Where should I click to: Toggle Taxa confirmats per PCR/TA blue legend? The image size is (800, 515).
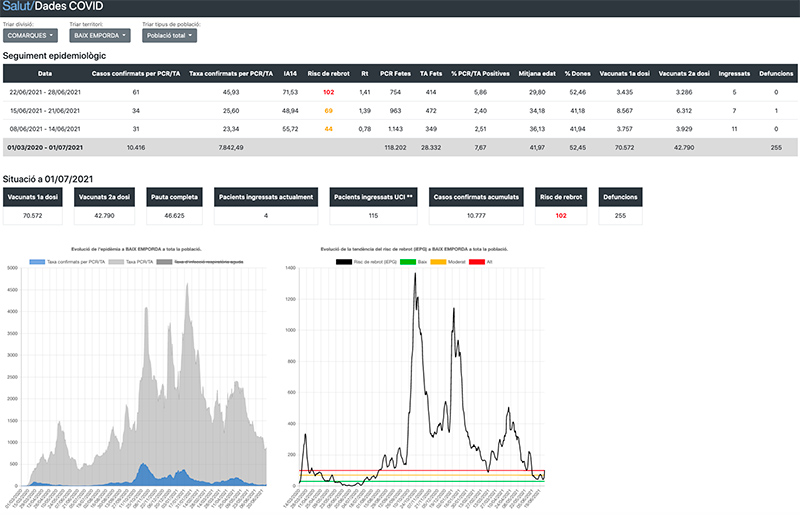click(x=67, y=262)
